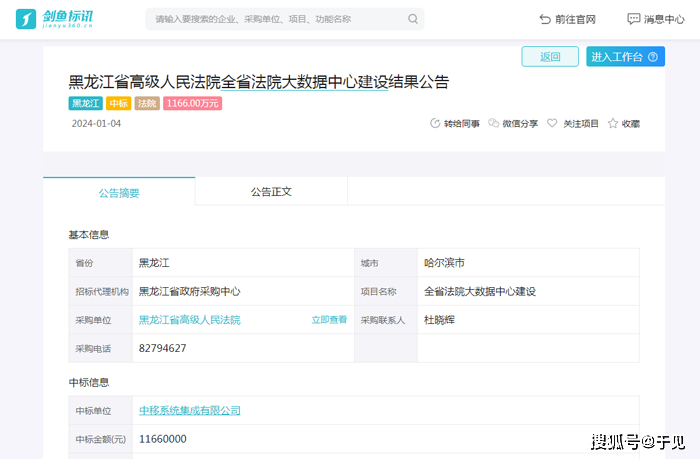700x459 pixels.
Task: Click the 消息中心 text link
Action: (x=664, y=19)
